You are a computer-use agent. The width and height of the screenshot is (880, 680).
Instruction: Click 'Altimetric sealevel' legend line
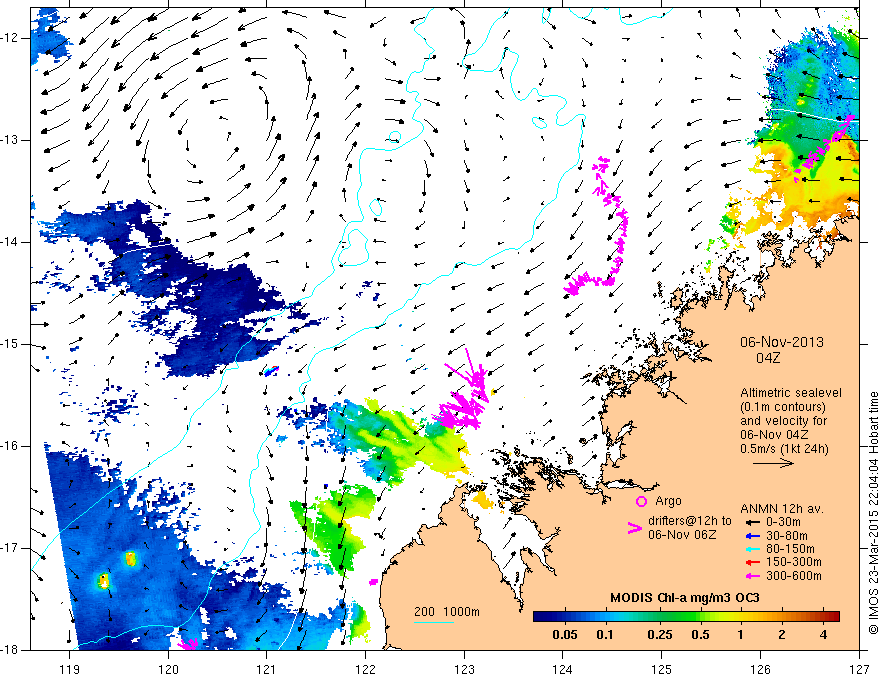tap(791, 393)
